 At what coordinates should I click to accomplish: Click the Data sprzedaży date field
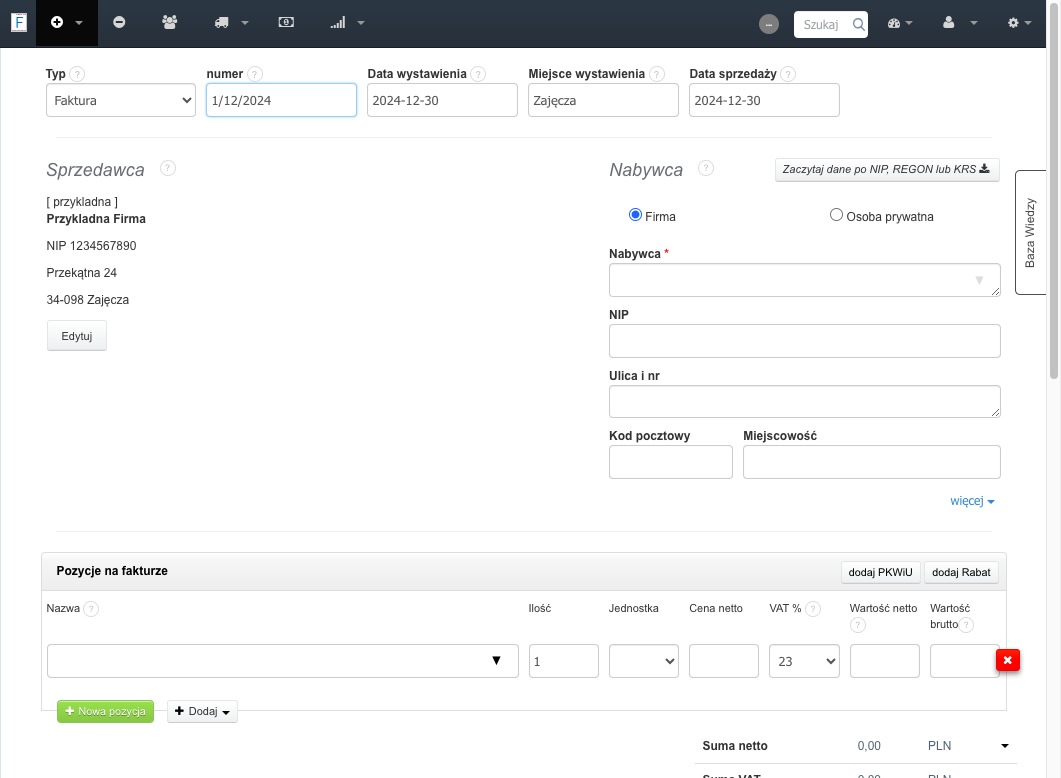coord(765,100)
